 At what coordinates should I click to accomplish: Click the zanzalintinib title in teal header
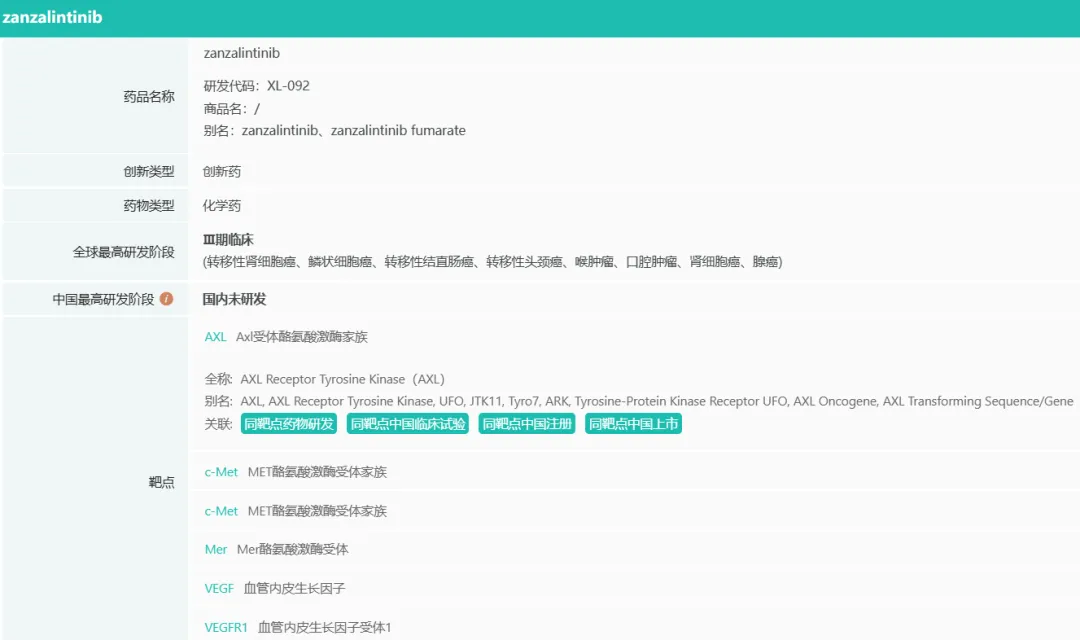[x=52, y=18]
